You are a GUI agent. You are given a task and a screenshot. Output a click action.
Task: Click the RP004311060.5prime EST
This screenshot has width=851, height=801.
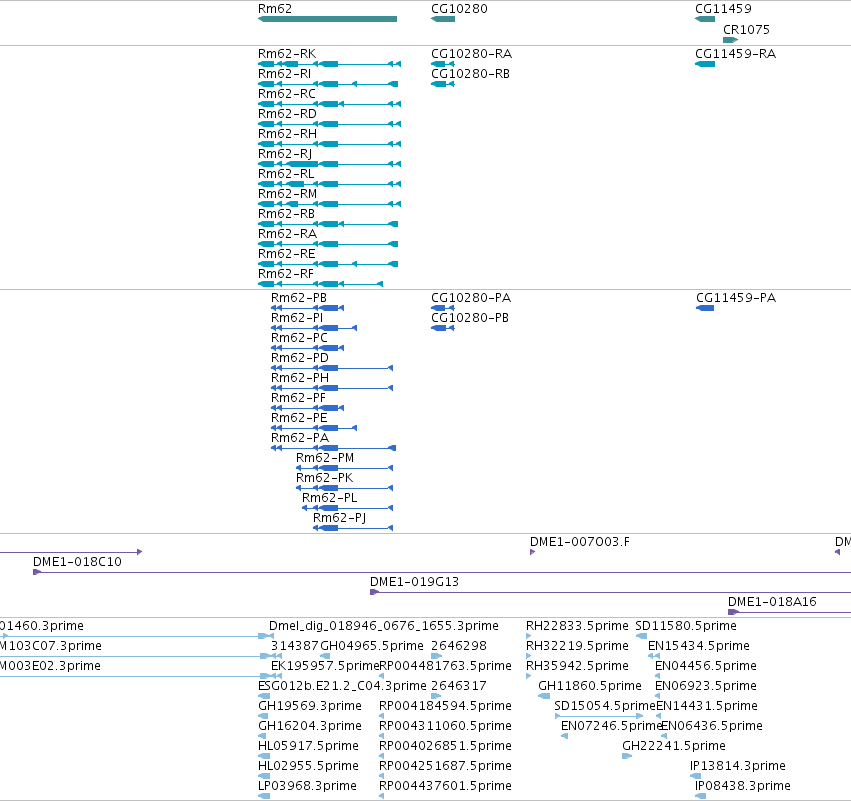pos(445,726)
